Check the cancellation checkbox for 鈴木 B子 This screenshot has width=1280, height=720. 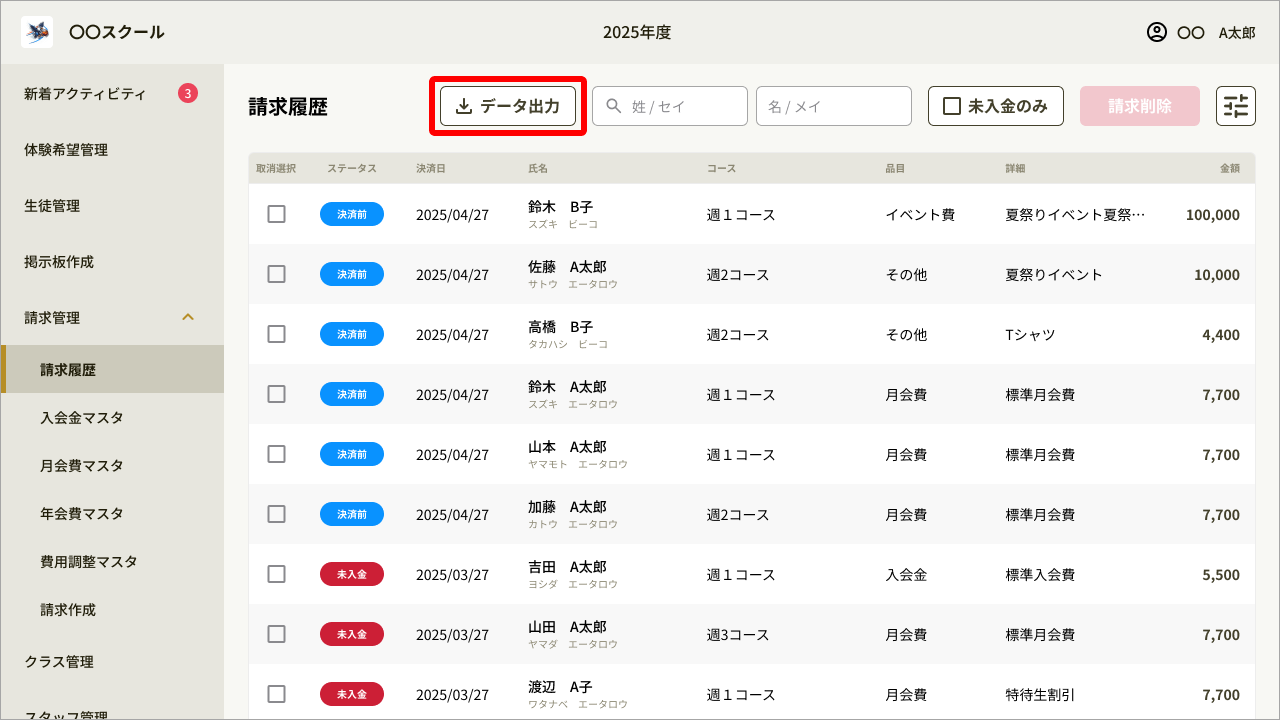point(277,213)
